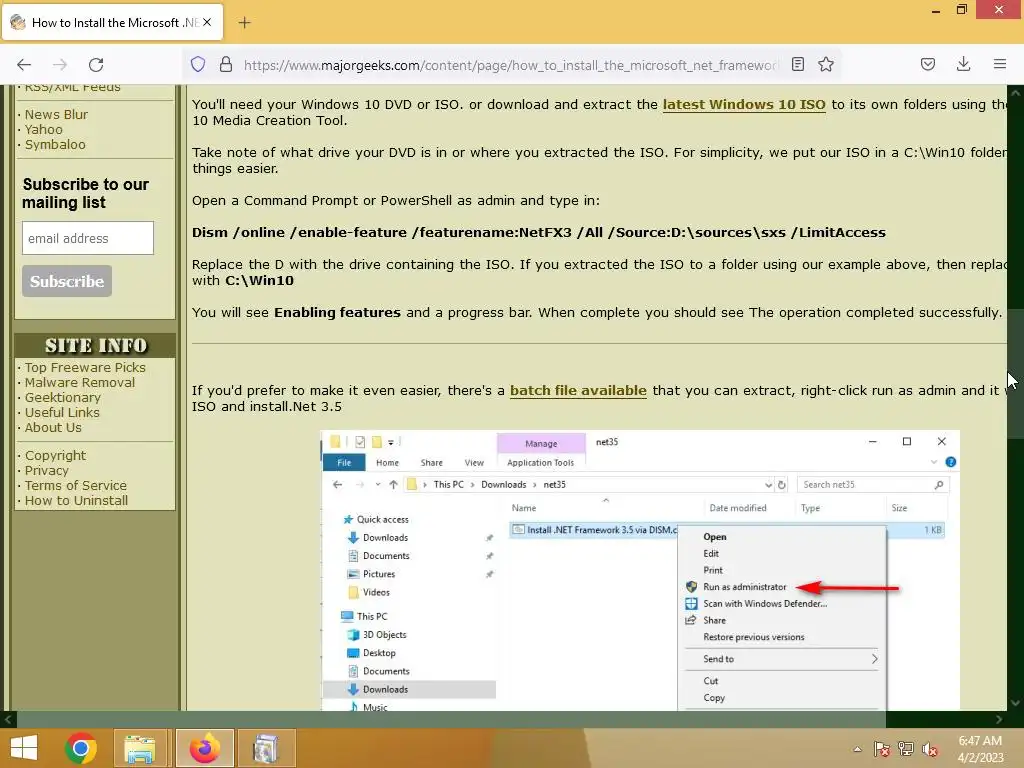Click the File Explorer tutorial screenshot
This screenshot has height=768, width=1024.
tap(640, 570)
